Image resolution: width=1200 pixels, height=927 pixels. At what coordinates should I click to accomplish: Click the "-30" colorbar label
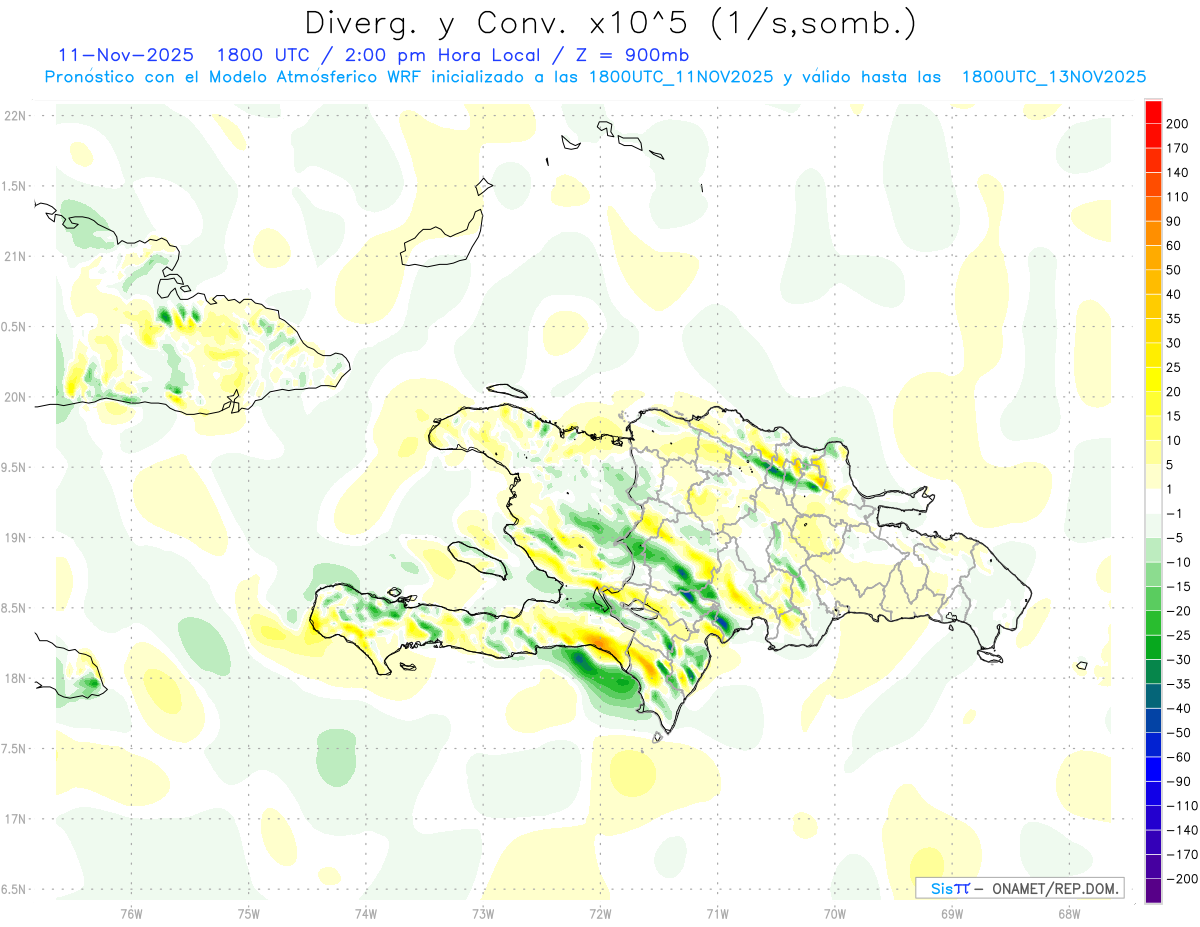point(1178,660)
